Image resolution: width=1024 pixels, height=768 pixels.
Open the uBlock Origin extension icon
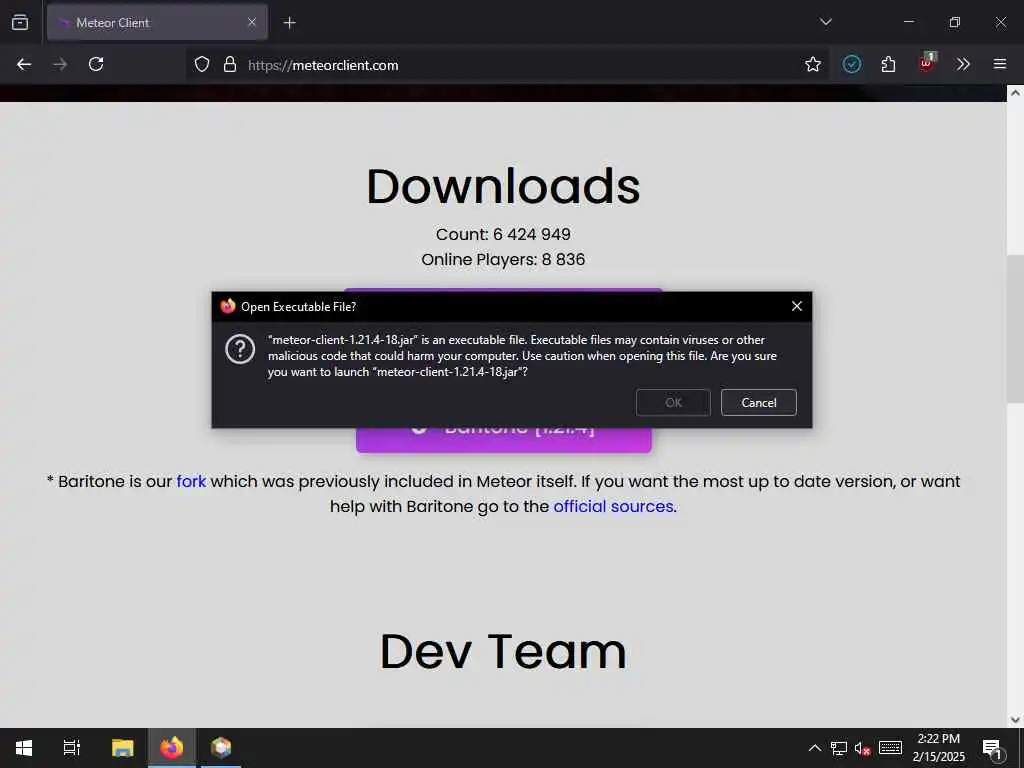coord(927,63)
